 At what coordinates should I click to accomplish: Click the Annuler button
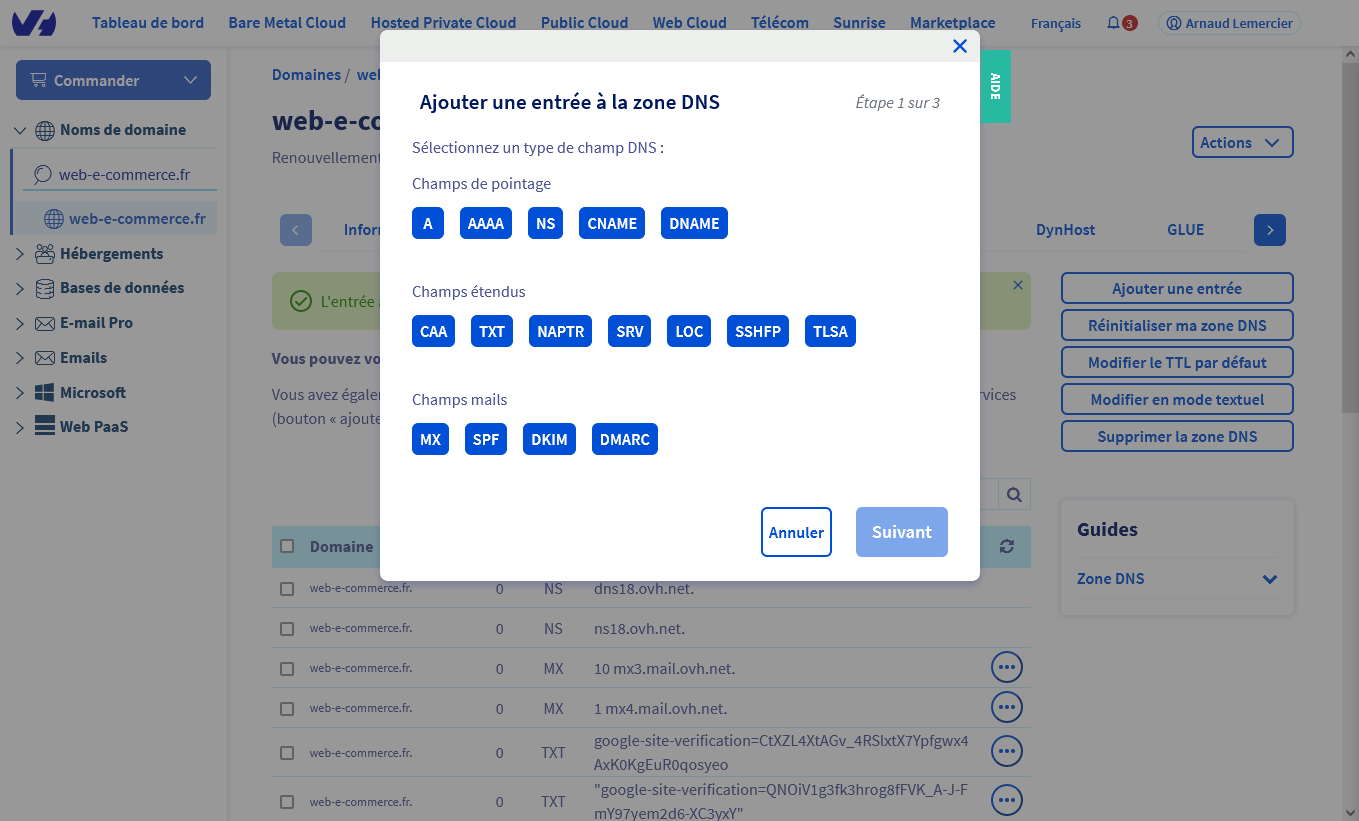796,532
